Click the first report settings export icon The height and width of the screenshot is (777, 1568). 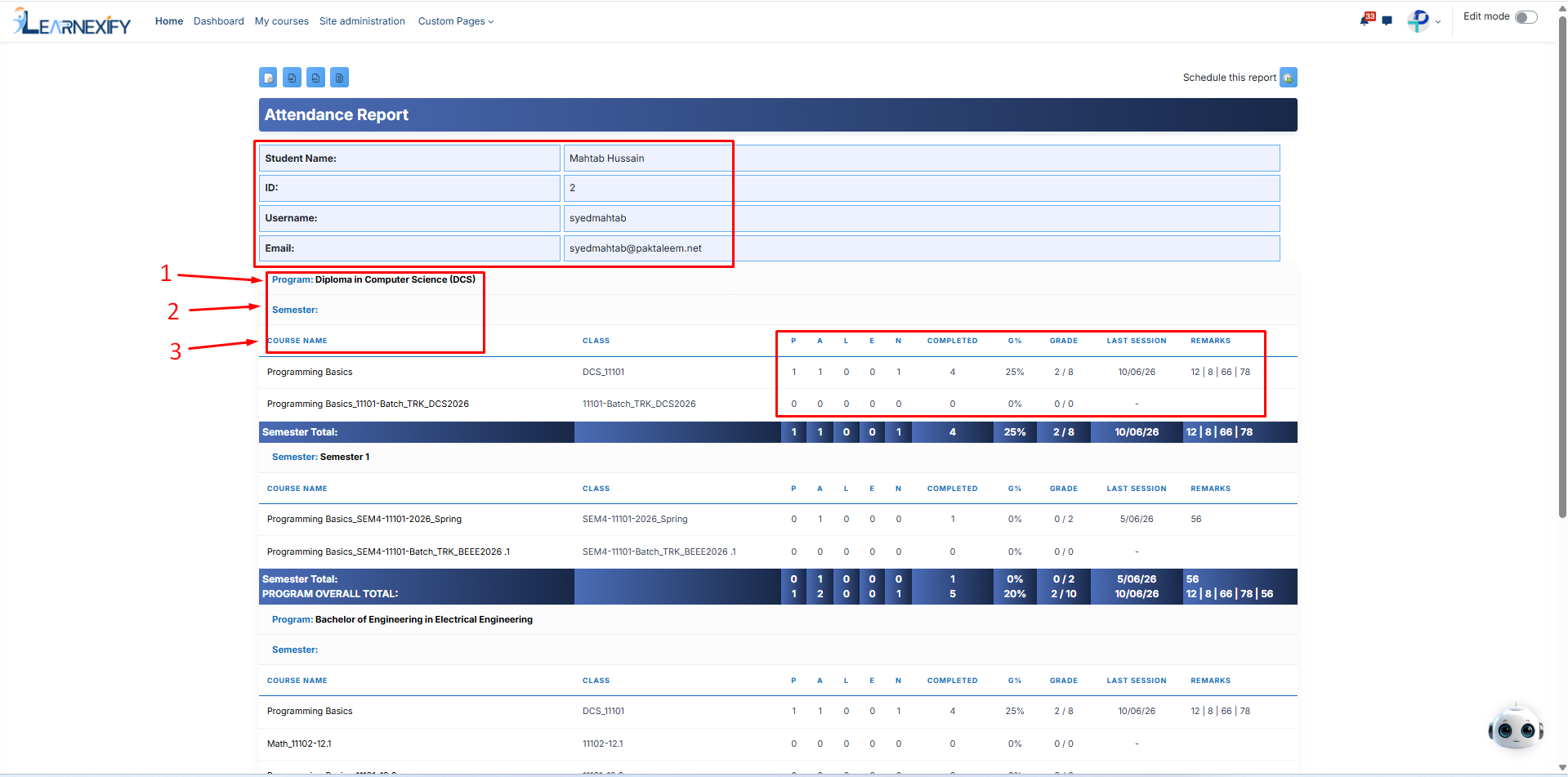click(x=268, y=78)
